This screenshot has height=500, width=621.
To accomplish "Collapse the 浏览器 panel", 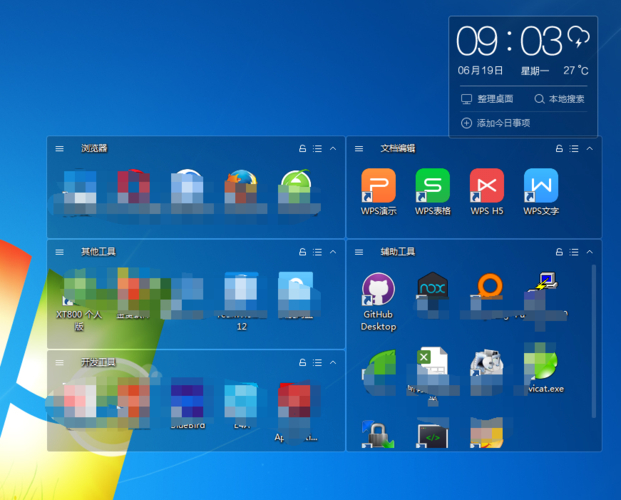I will pos(333,149).
